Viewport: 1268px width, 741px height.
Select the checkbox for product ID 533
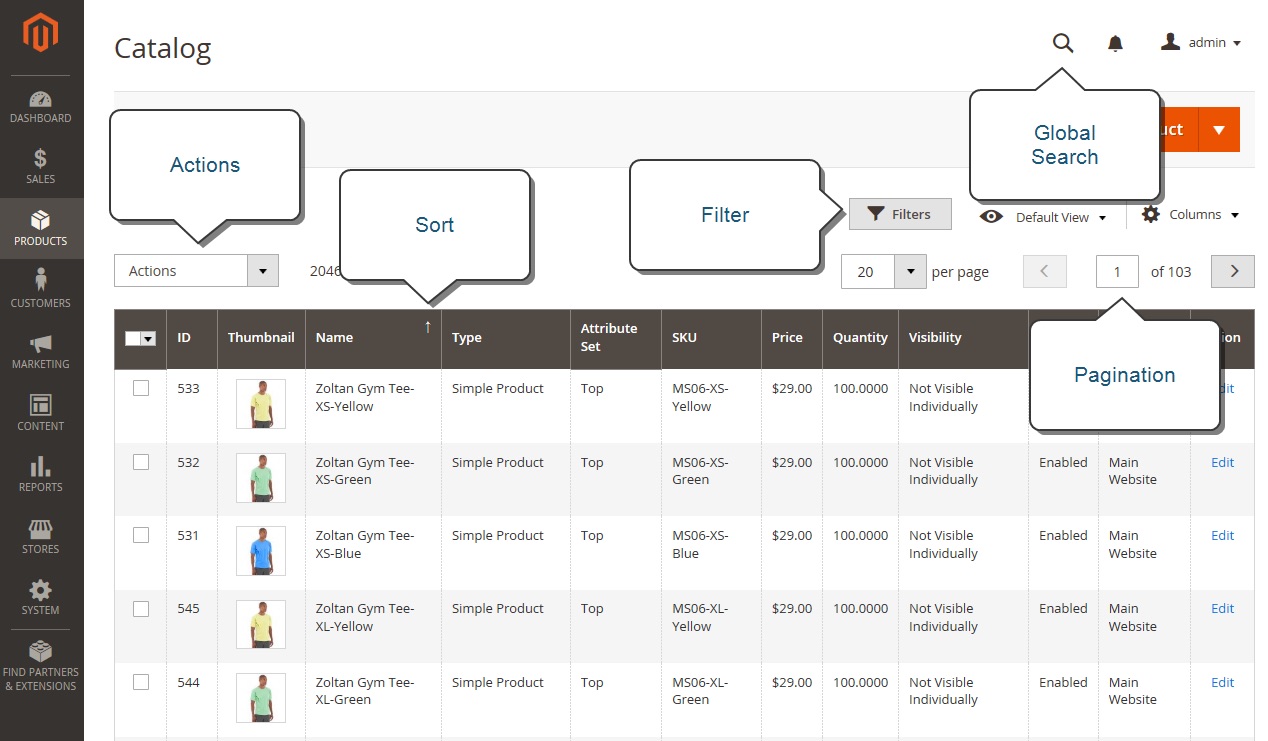click(140, 388)
